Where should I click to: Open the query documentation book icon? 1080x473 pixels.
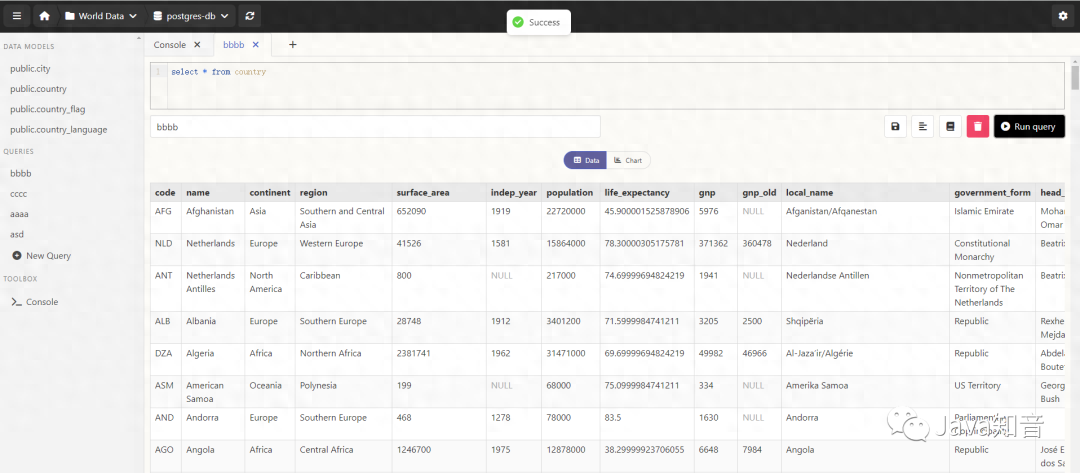(950, 127)
